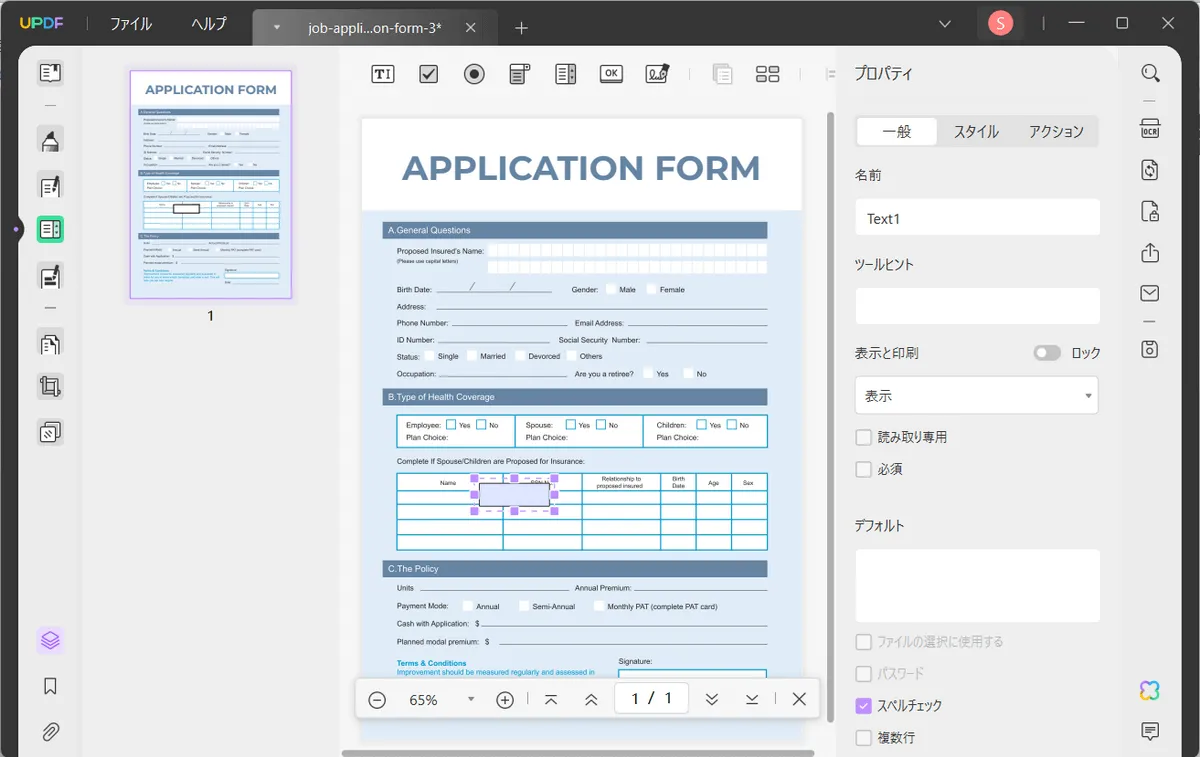1200x757 pixels.
Task: Open the Organize Pages tool in sidebar
Action: [50, 344]
